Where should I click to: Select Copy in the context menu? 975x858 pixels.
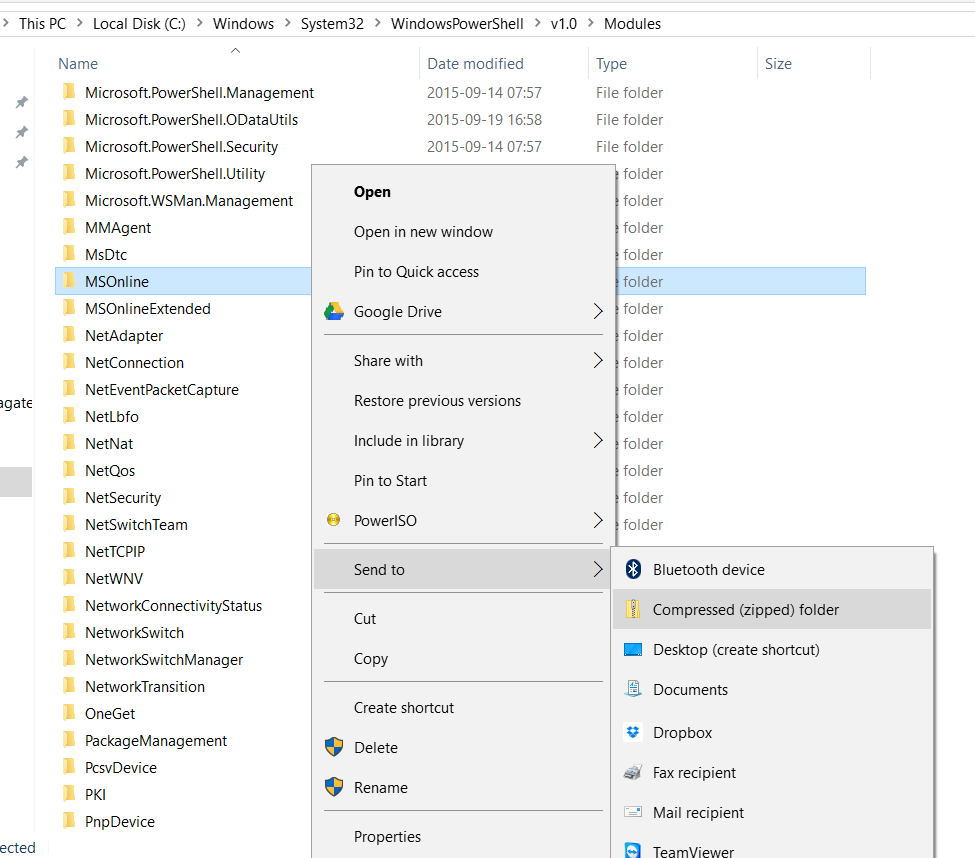pyautogui.click(x=371, y=658)
